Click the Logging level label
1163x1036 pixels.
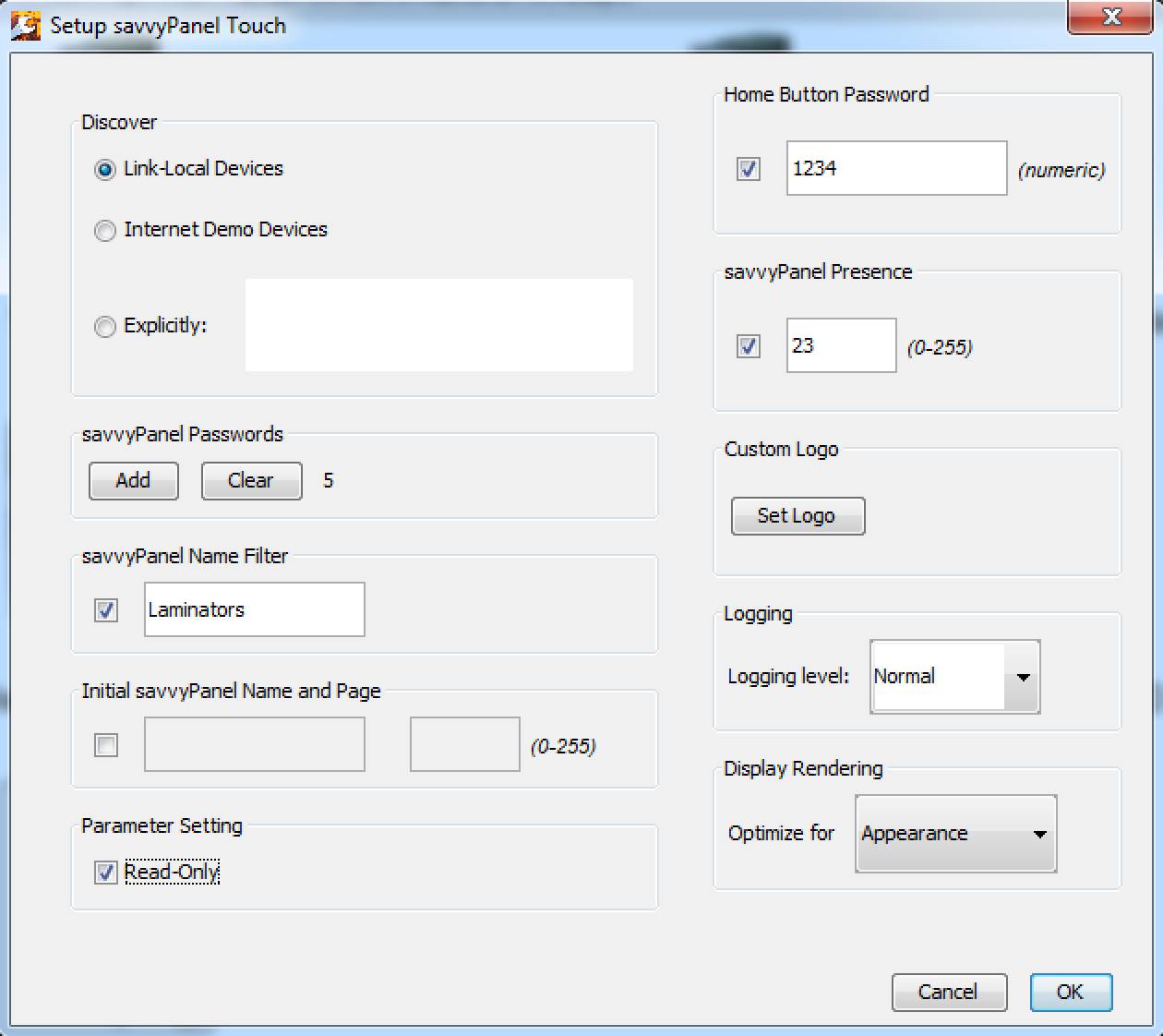(788, 677)
